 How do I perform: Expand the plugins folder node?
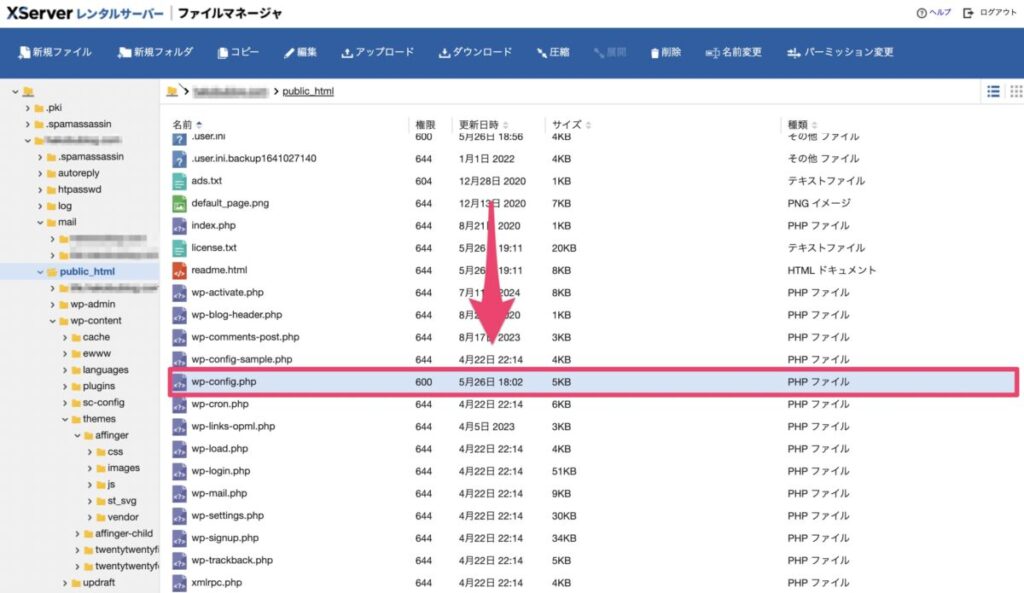[64, 386]
